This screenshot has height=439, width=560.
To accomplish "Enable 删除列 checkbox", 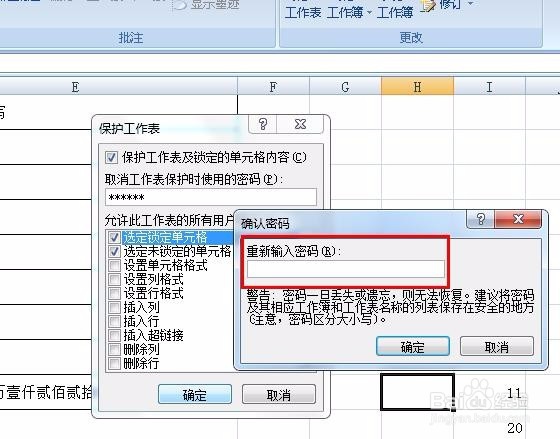I will tap(114, 349).
